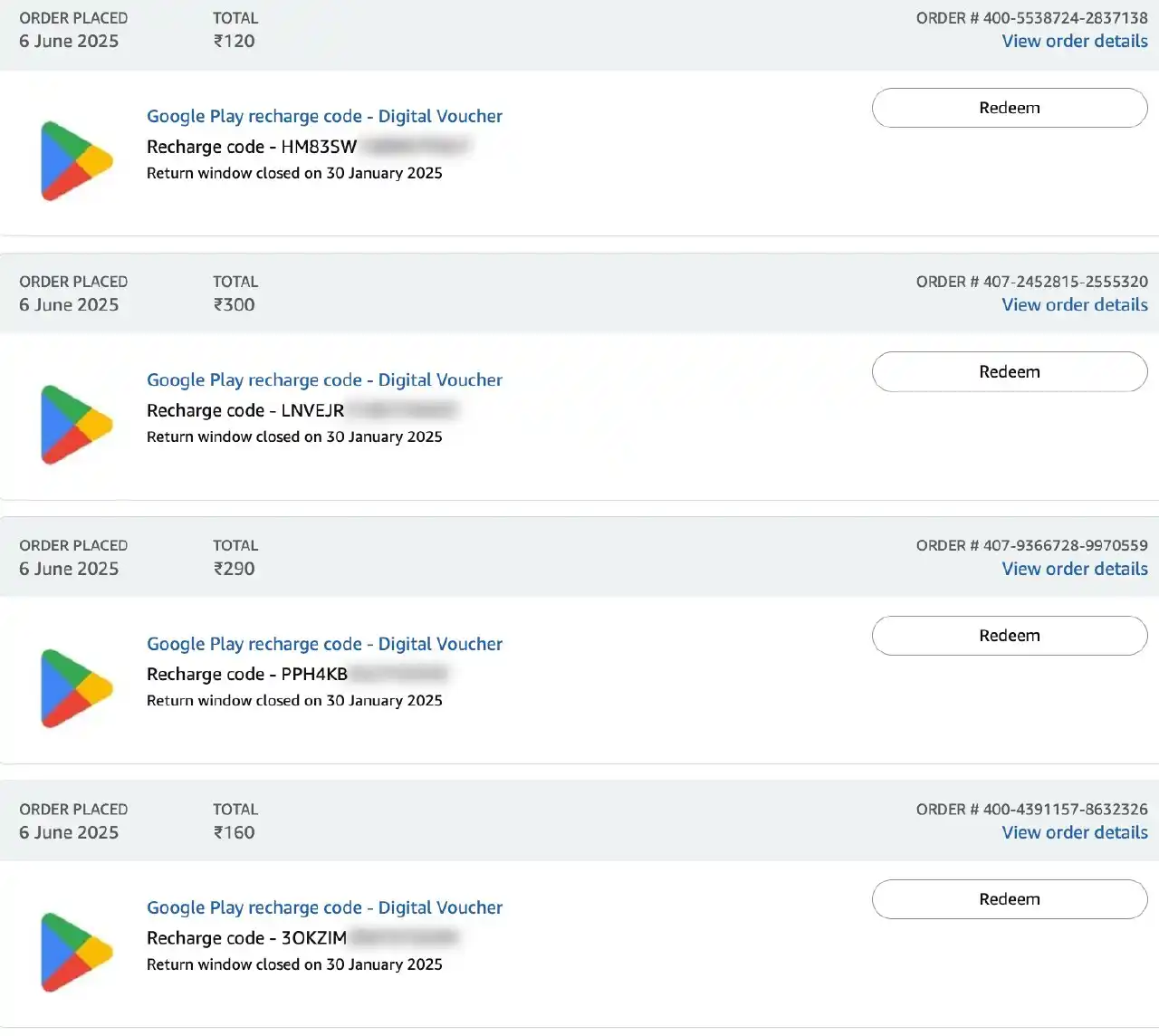View order details for order 407-2452815-2555320
This screenshot has width=1159, height=1036.
[1075, 304]
